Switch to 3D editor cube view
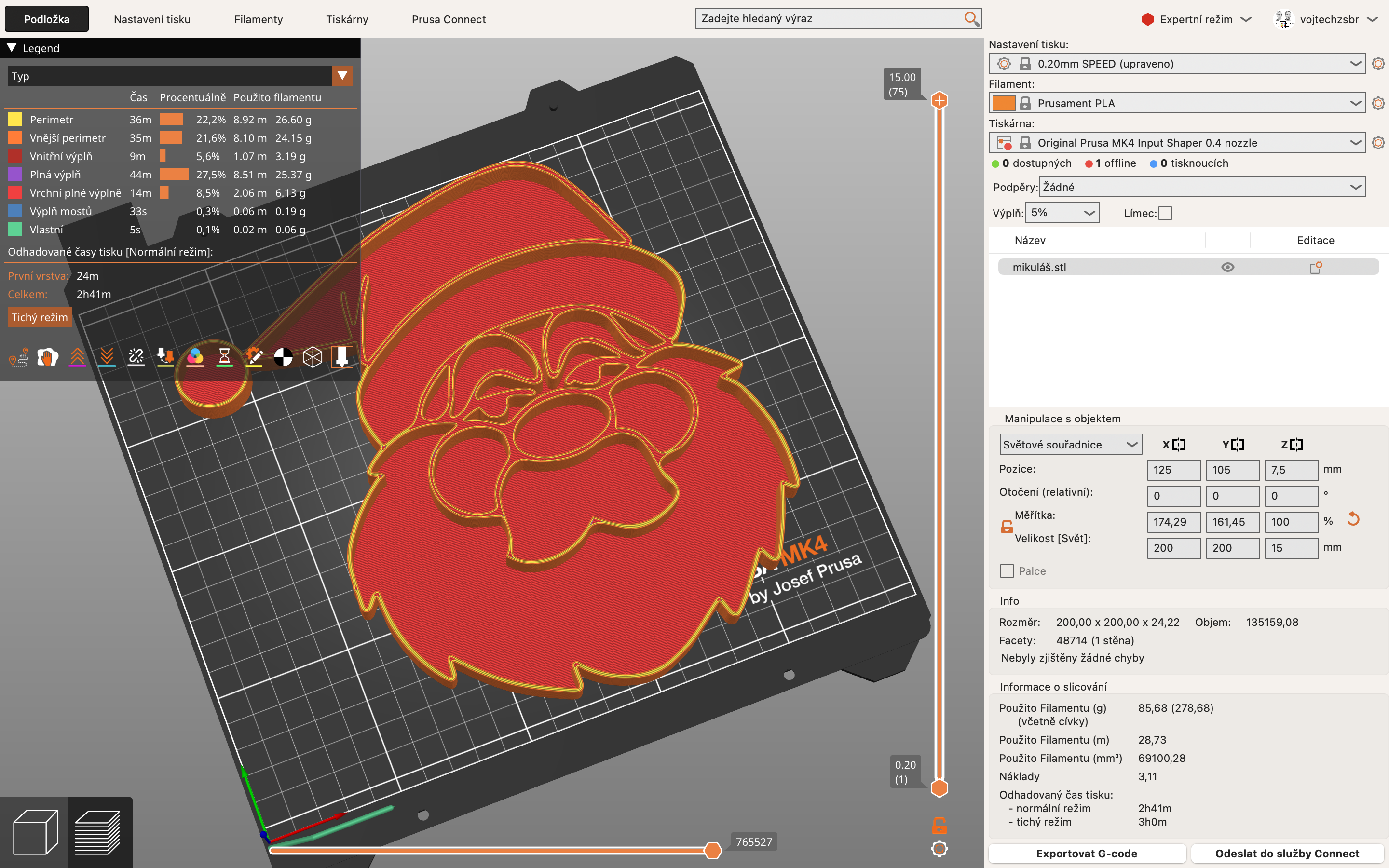 pos(34,832)
